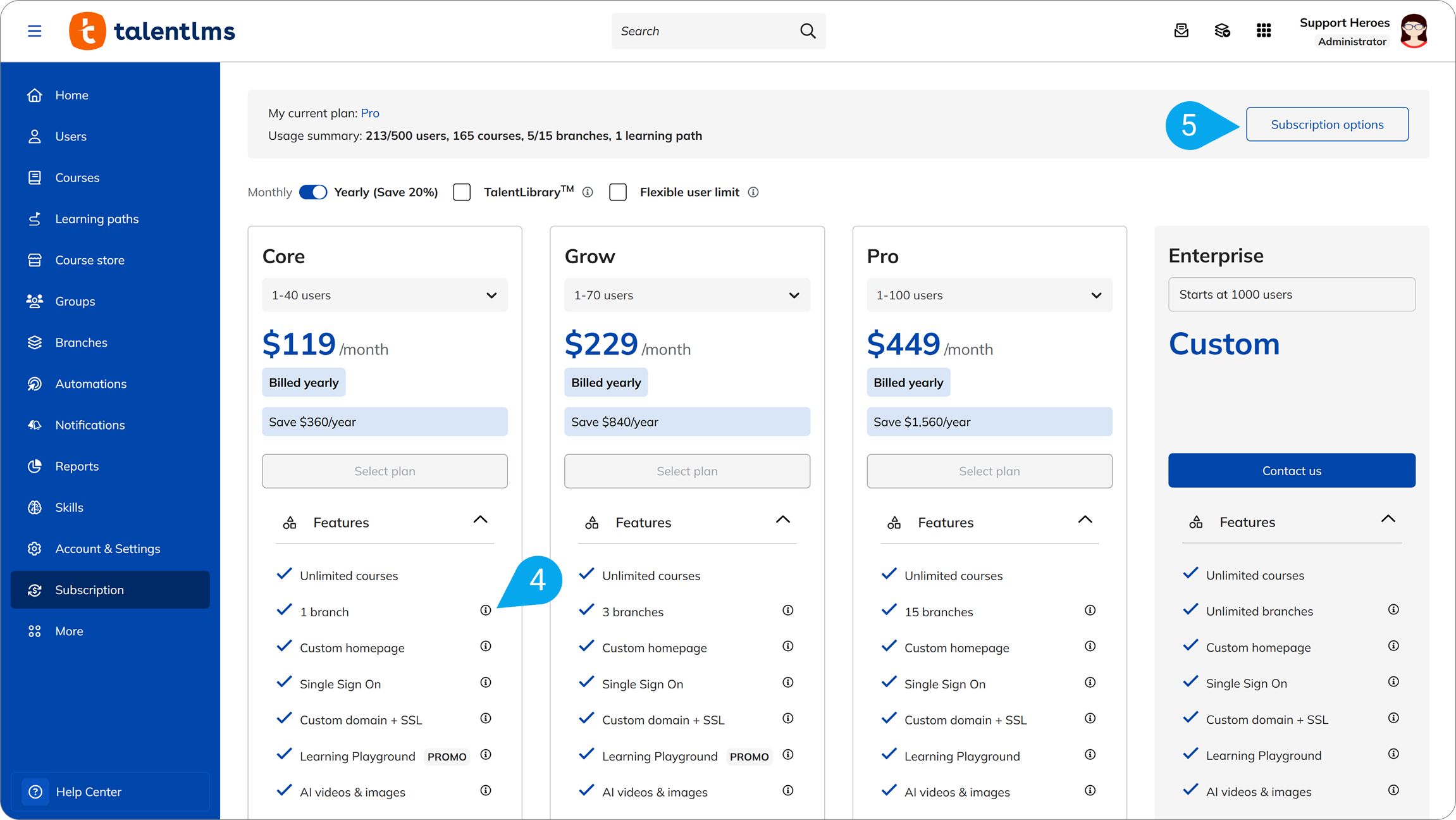
Task: Click the TalentLMS logo
Action: tap(152, 31)
